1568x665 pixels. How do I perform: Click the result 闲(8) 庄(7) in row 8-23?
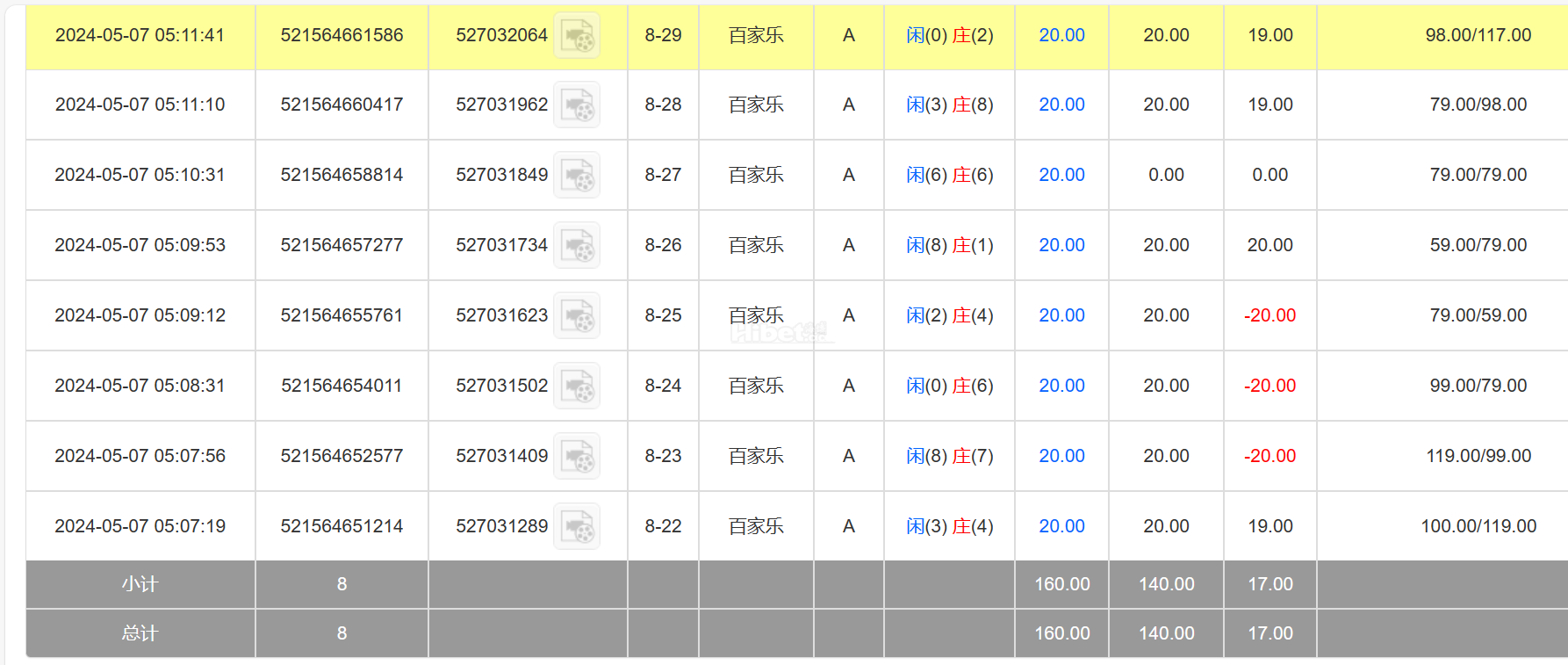(950, 456)
